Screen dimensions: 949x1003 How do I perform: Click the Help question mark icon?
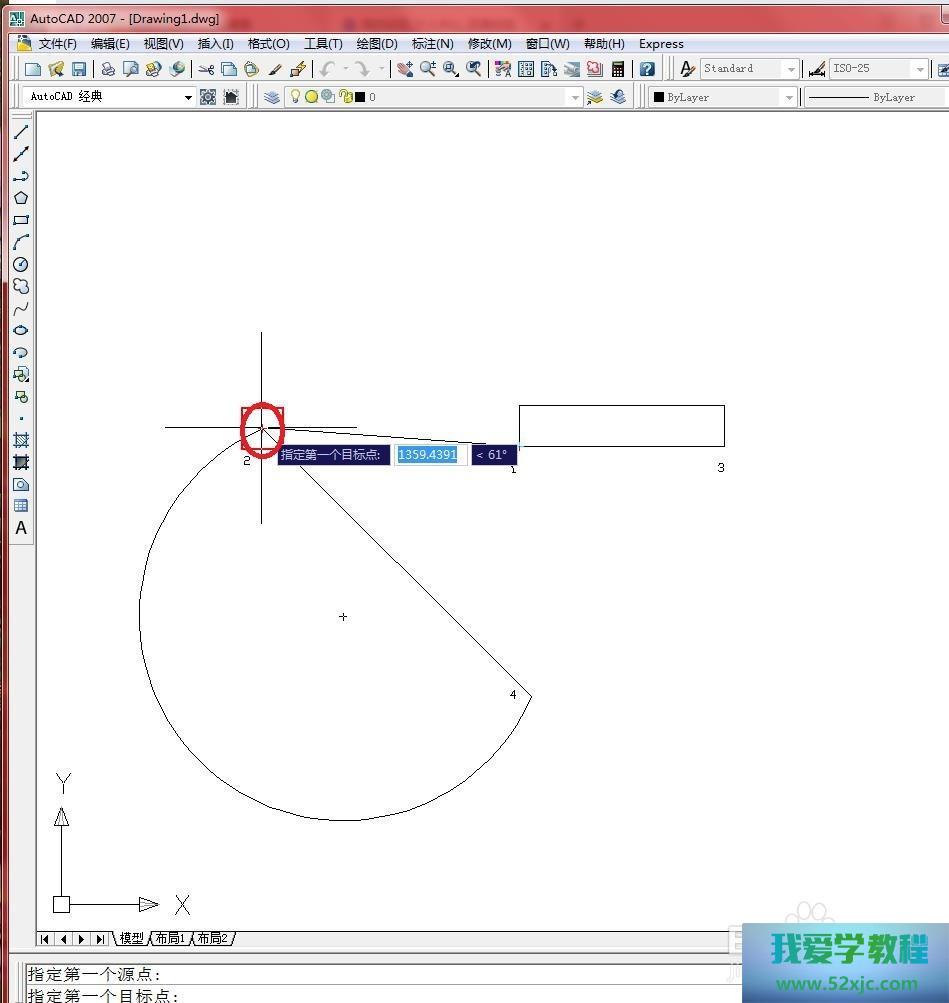(647, 69)
